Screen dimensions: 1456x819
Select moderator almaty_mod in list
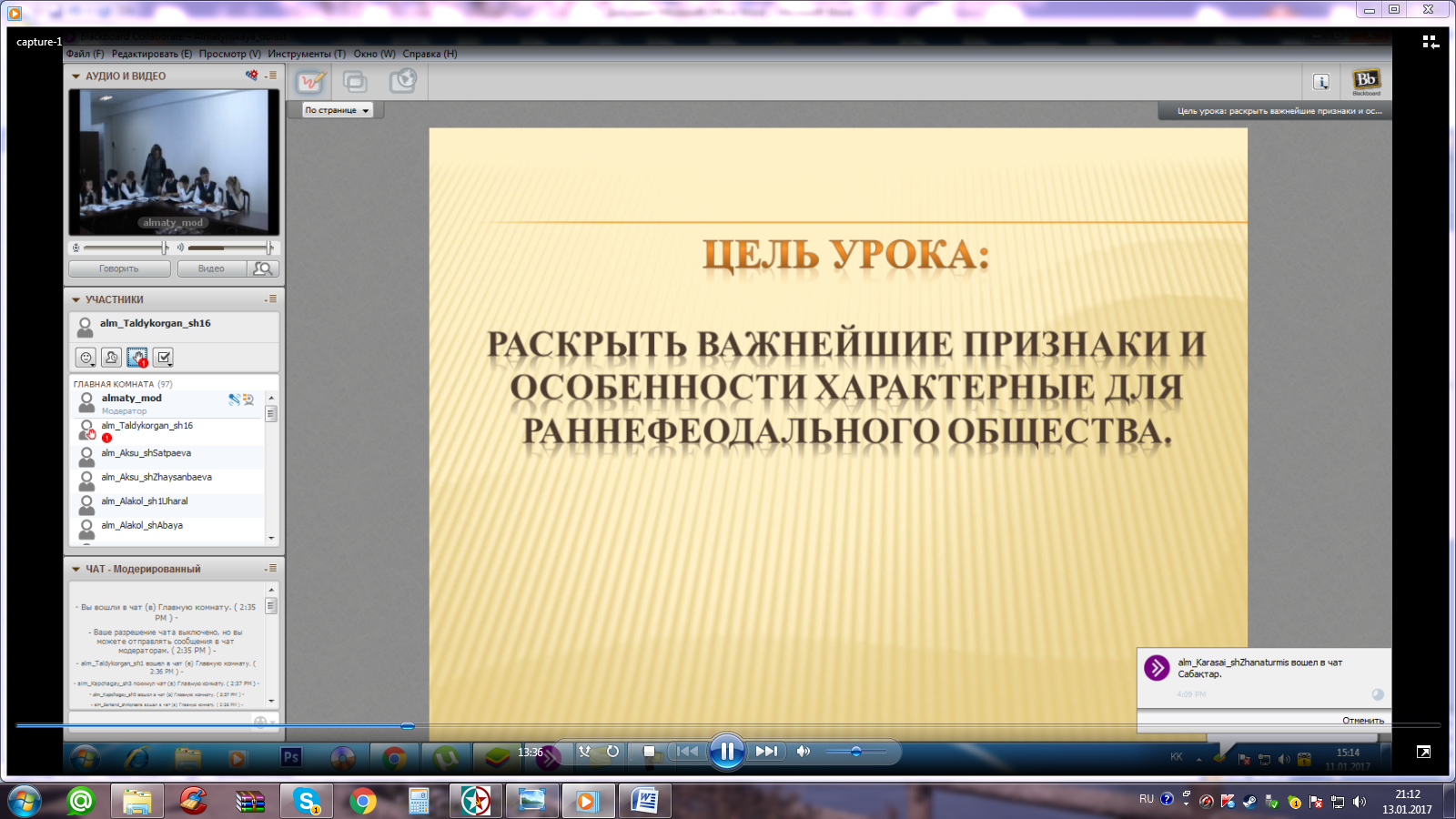pos(167,403)
